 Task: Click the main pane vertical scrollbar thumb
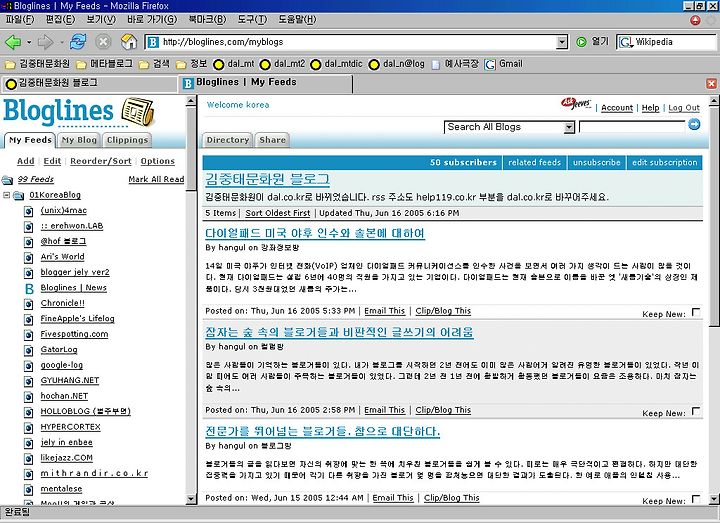(x=714, y=216)
